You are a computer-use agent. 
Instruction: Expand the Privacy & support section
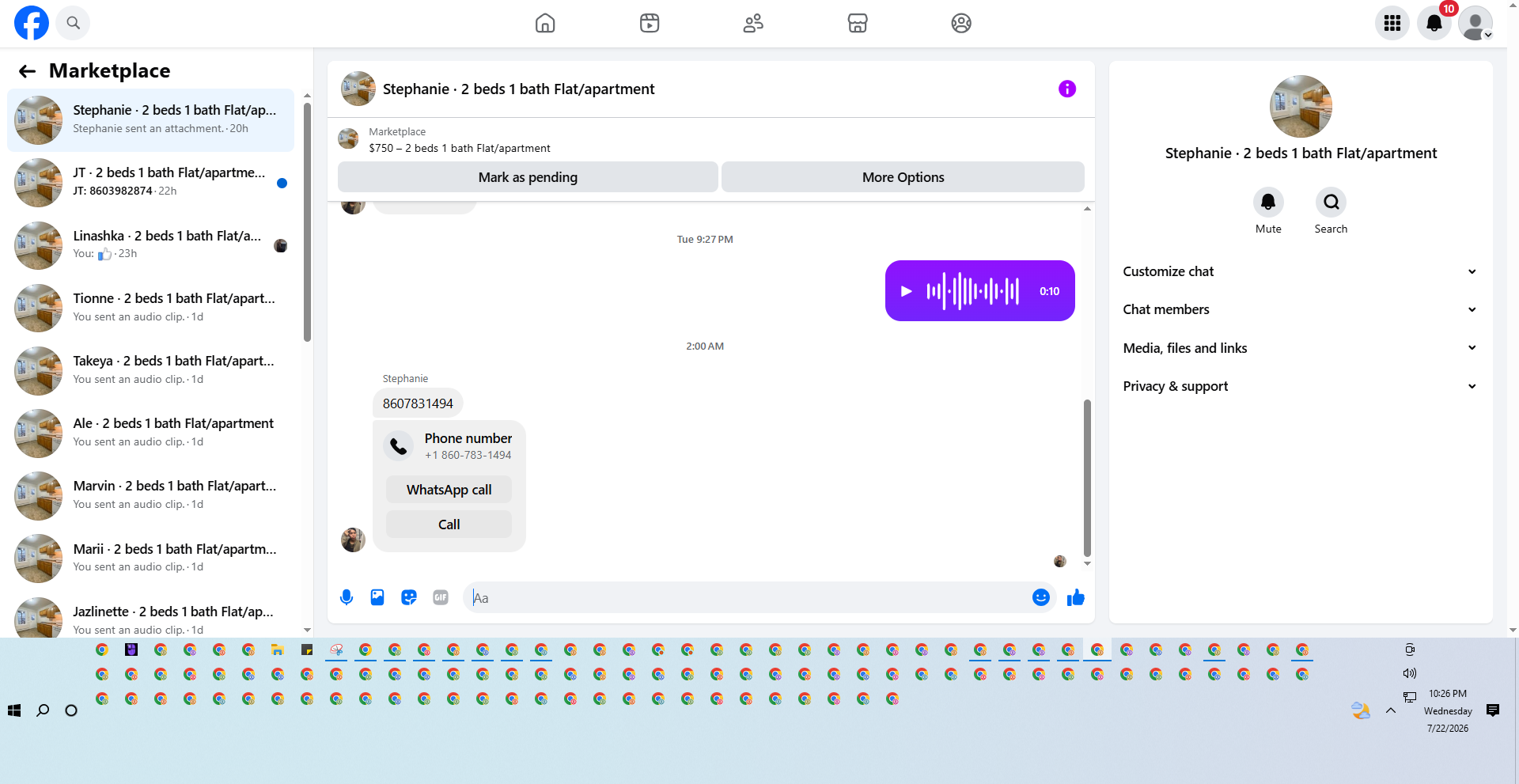[1300, 386]
